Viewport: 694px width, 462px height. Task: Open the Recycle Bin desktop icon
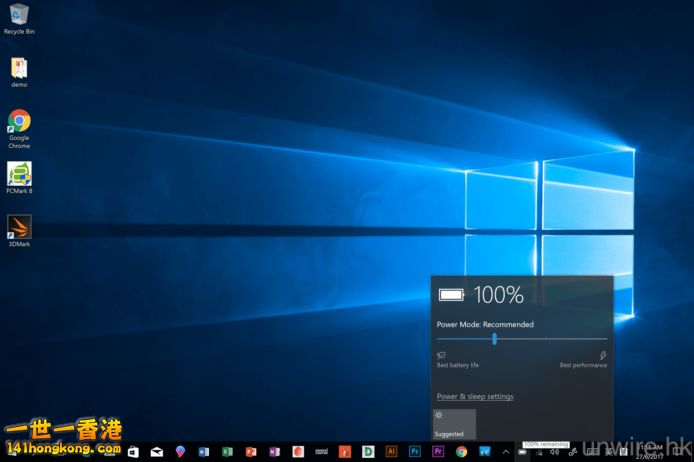[19, 19]
